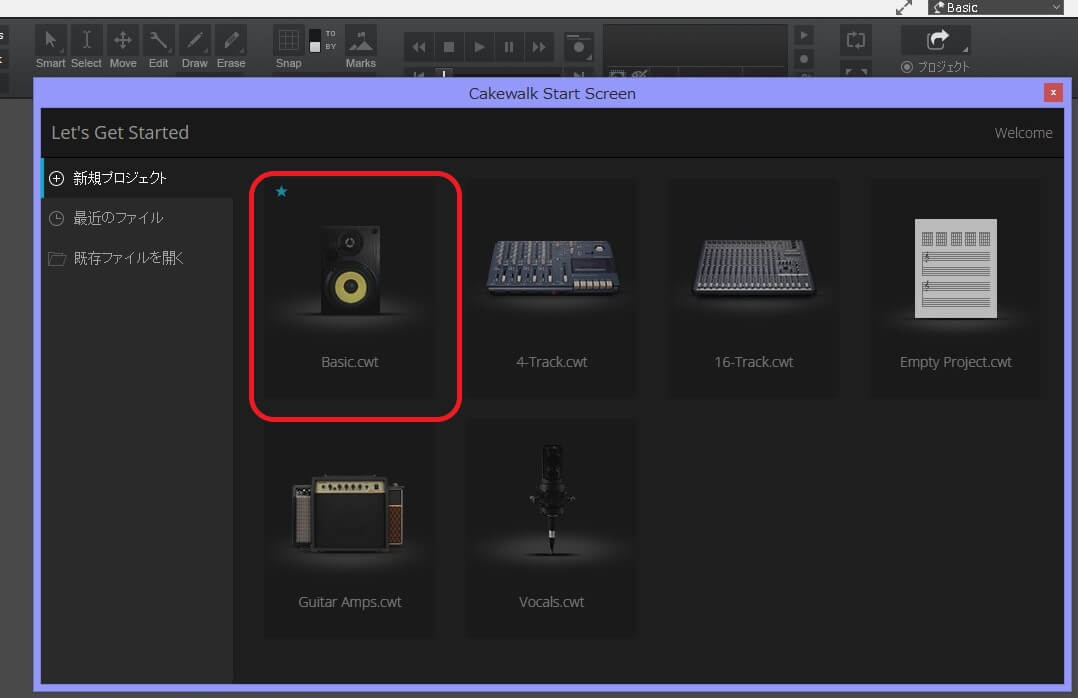Image resolution: width=1078 pixels, height=698 pixels.
Task: Open 最近のファイル list
Action: [x=138, y=218]
